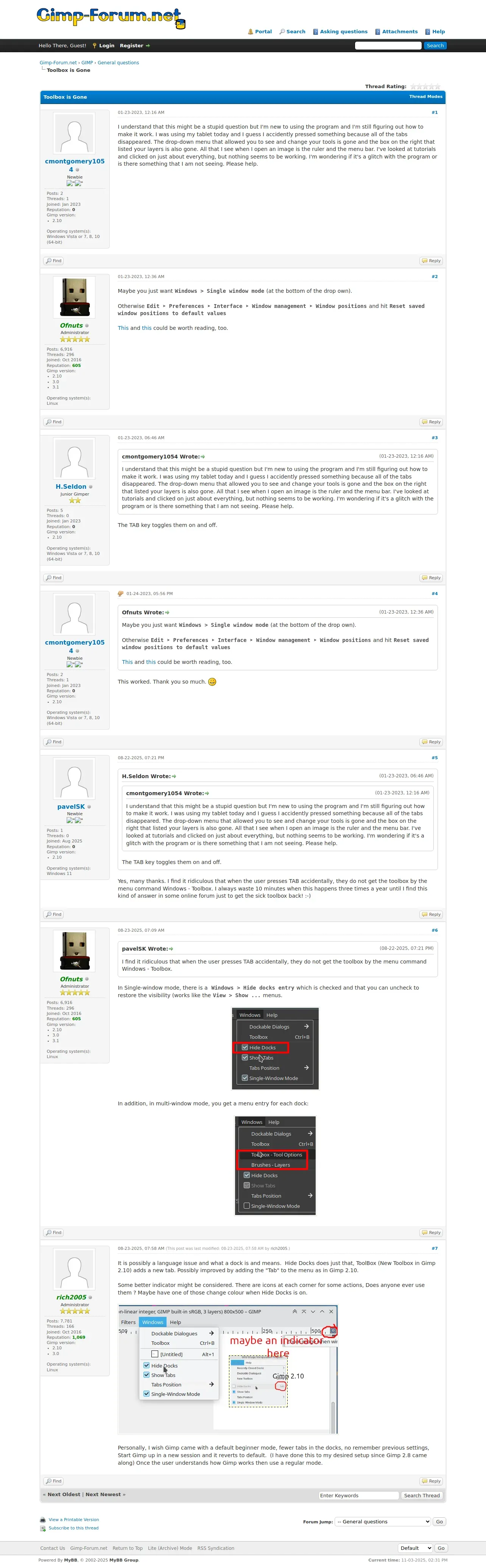Open the post #2 permalink
Viewport: 486px width, 1568px height.
(434, 277)
